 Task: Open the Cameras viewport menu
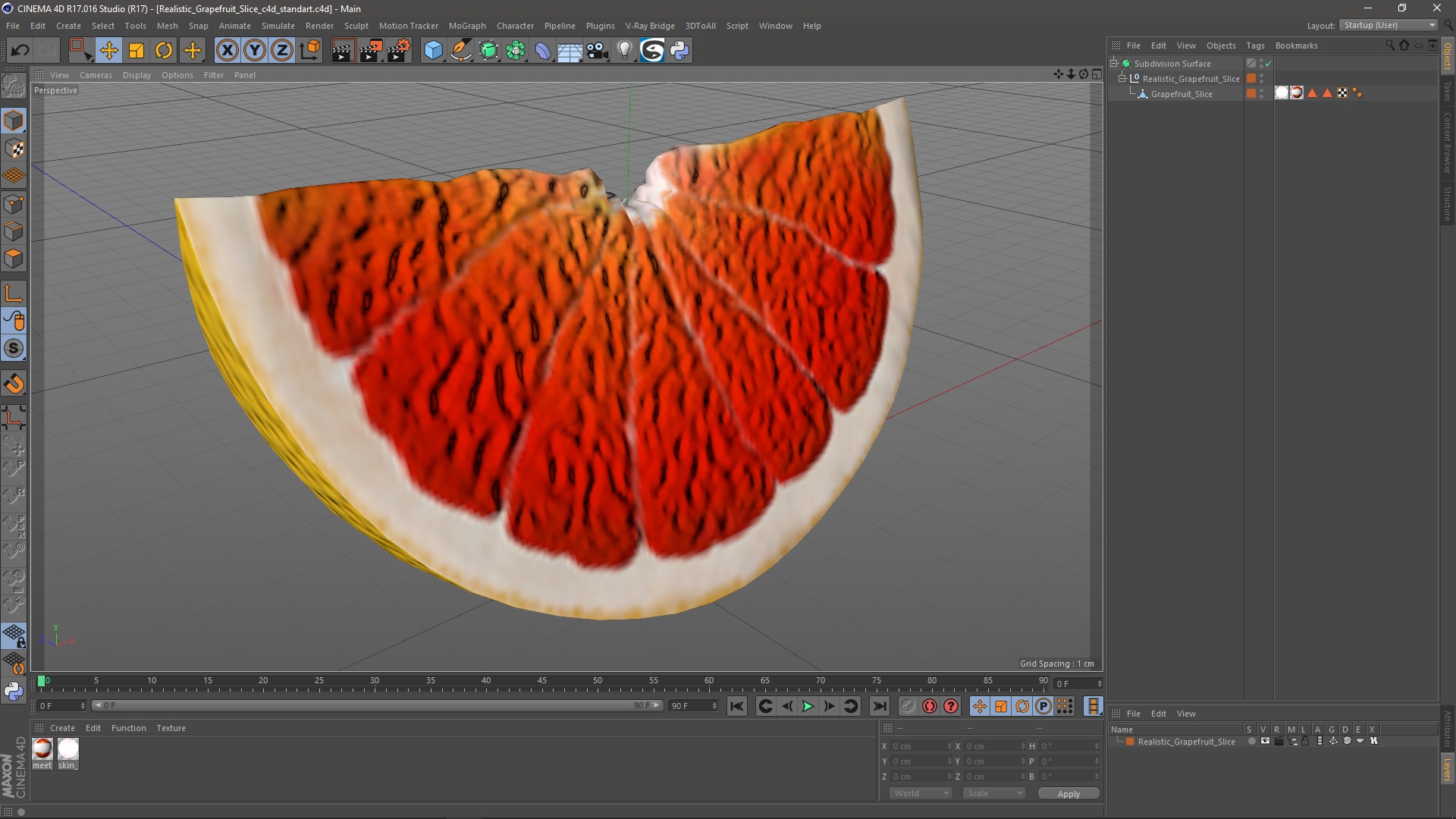[x=96, y=75]
